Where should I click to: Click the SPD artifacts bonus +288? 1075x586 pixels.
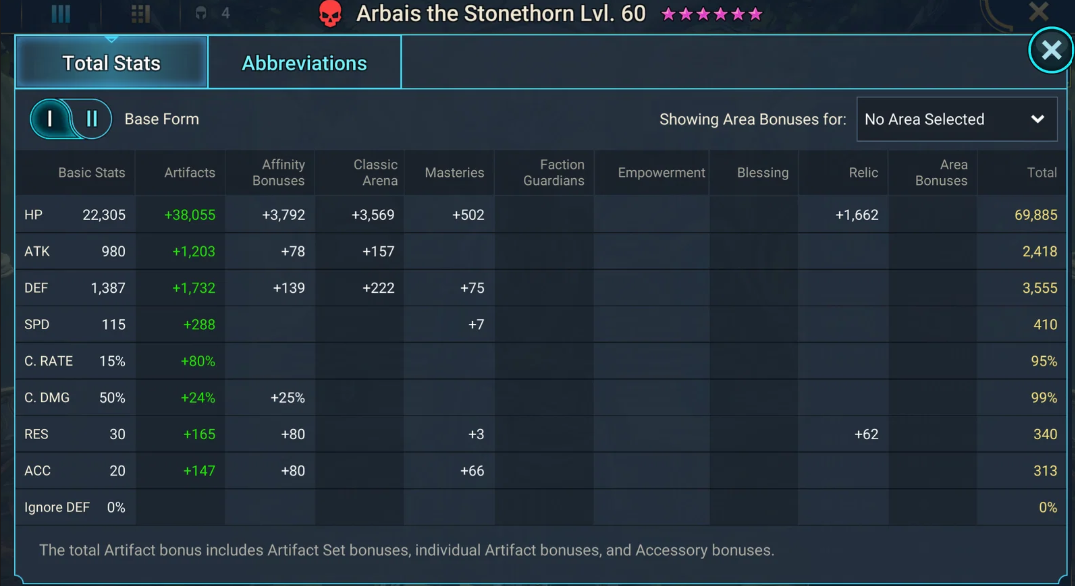(x=199, y=325)
